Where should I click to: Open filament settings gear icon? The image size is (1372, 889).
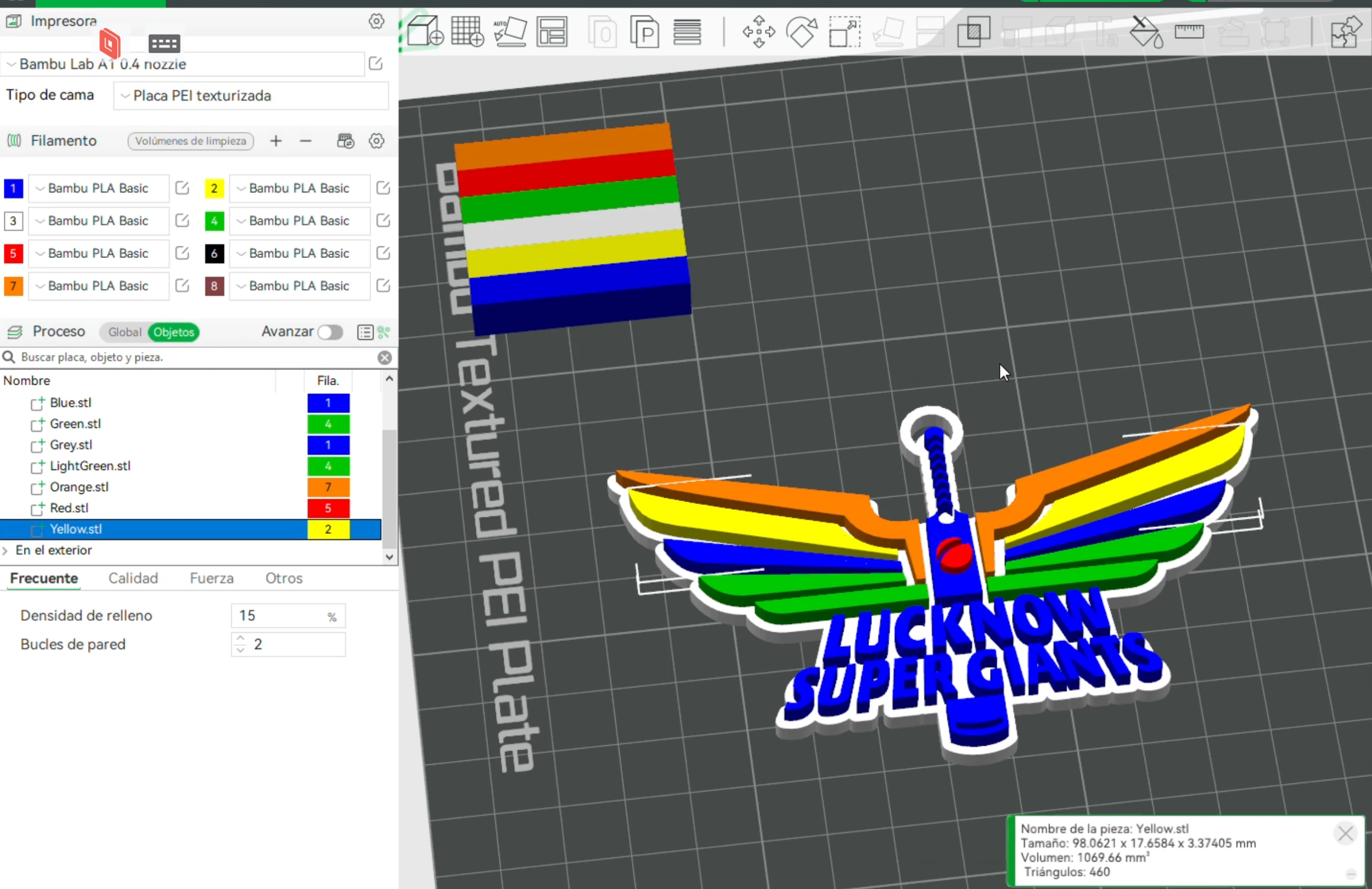coord(376,140)
